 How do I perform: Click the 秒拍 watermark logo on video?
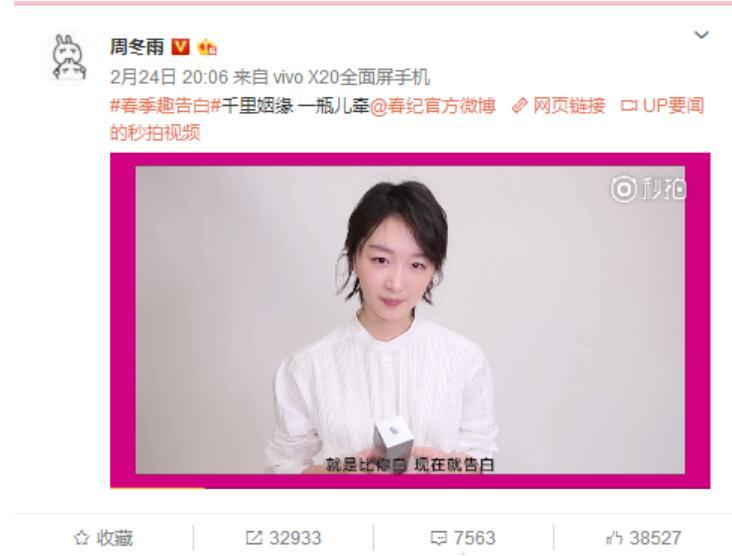(x=648, y=189)
